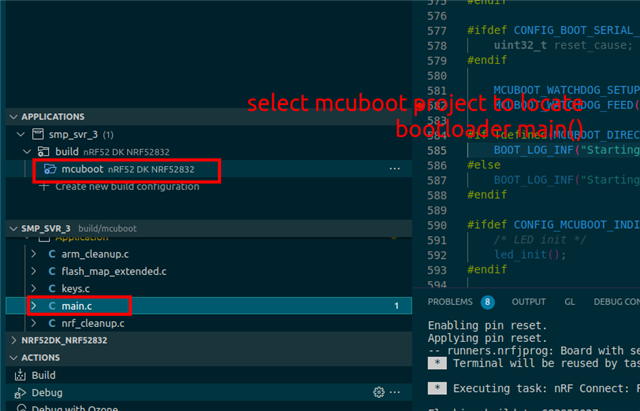
Task: Select nrf_cleanup.c file
Action: (94, 323)
